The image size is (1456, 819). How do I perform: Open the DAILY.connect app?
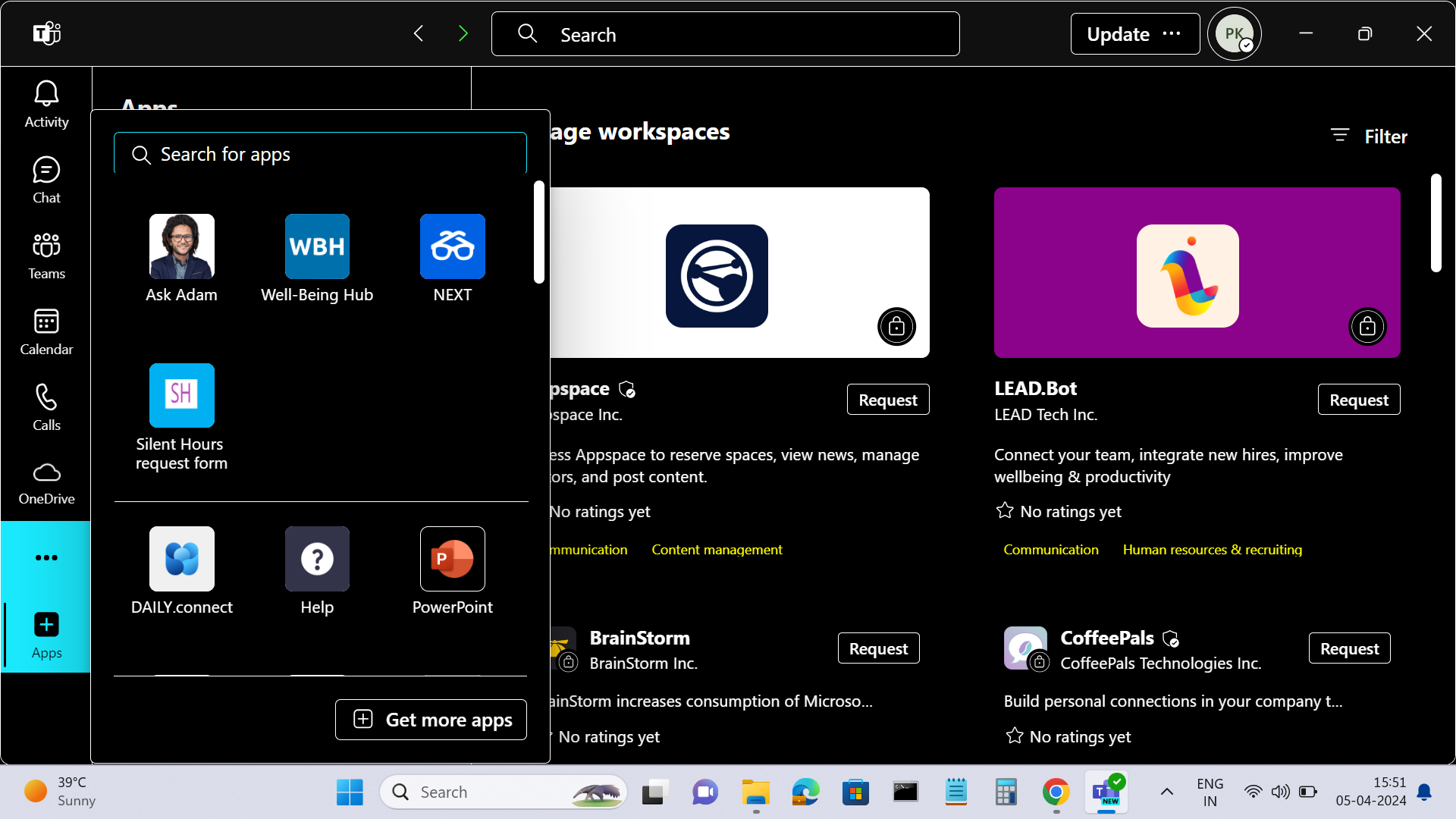tap(181, 559)
